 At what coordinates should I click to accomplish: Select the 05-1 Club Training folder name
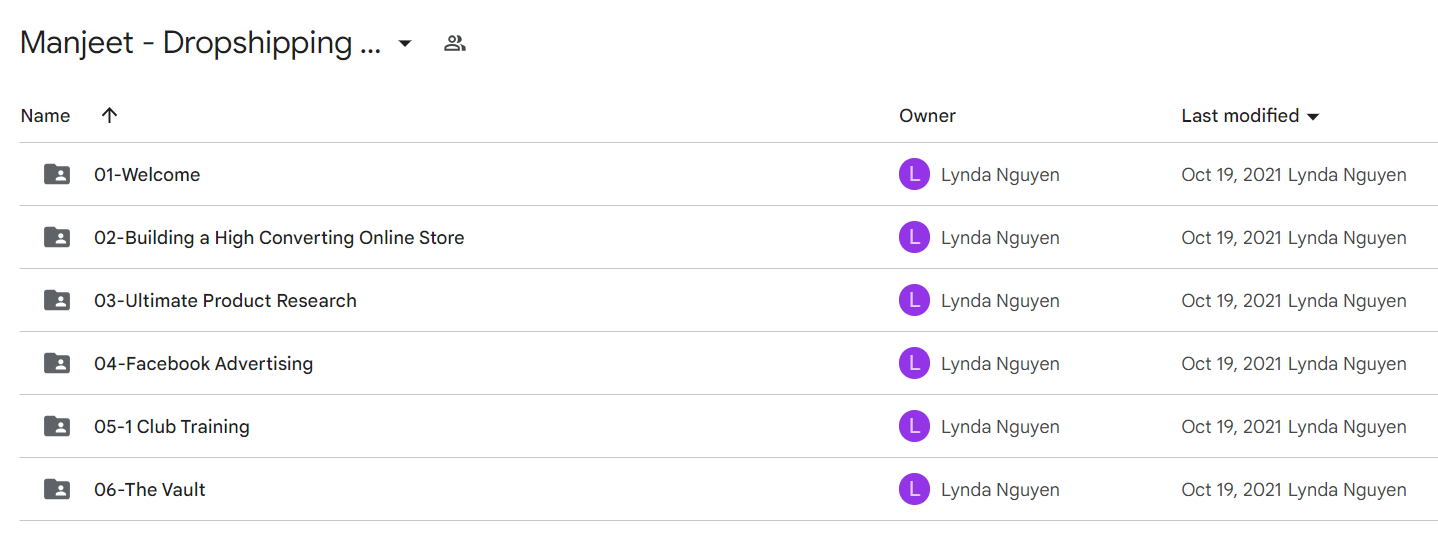tap(172, 426)
